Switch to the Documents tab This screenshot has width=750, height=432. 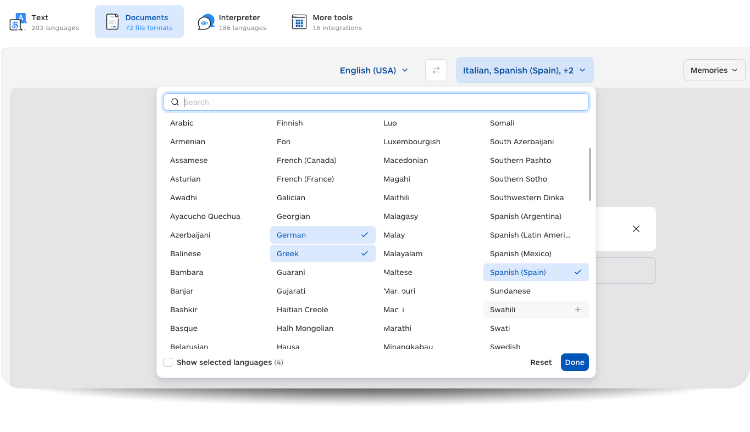tap(139, 22)
